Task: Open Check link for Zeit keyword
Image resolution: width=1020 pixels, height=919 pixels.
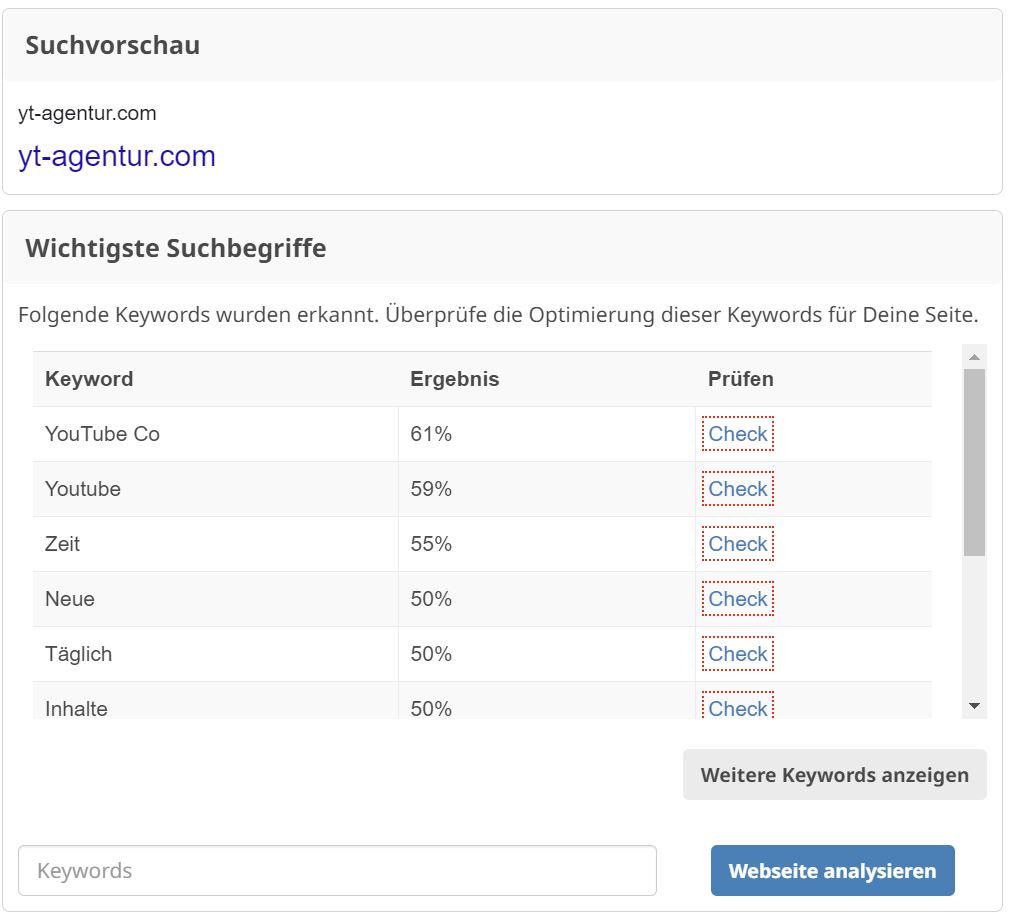Action: click(738, 544)
